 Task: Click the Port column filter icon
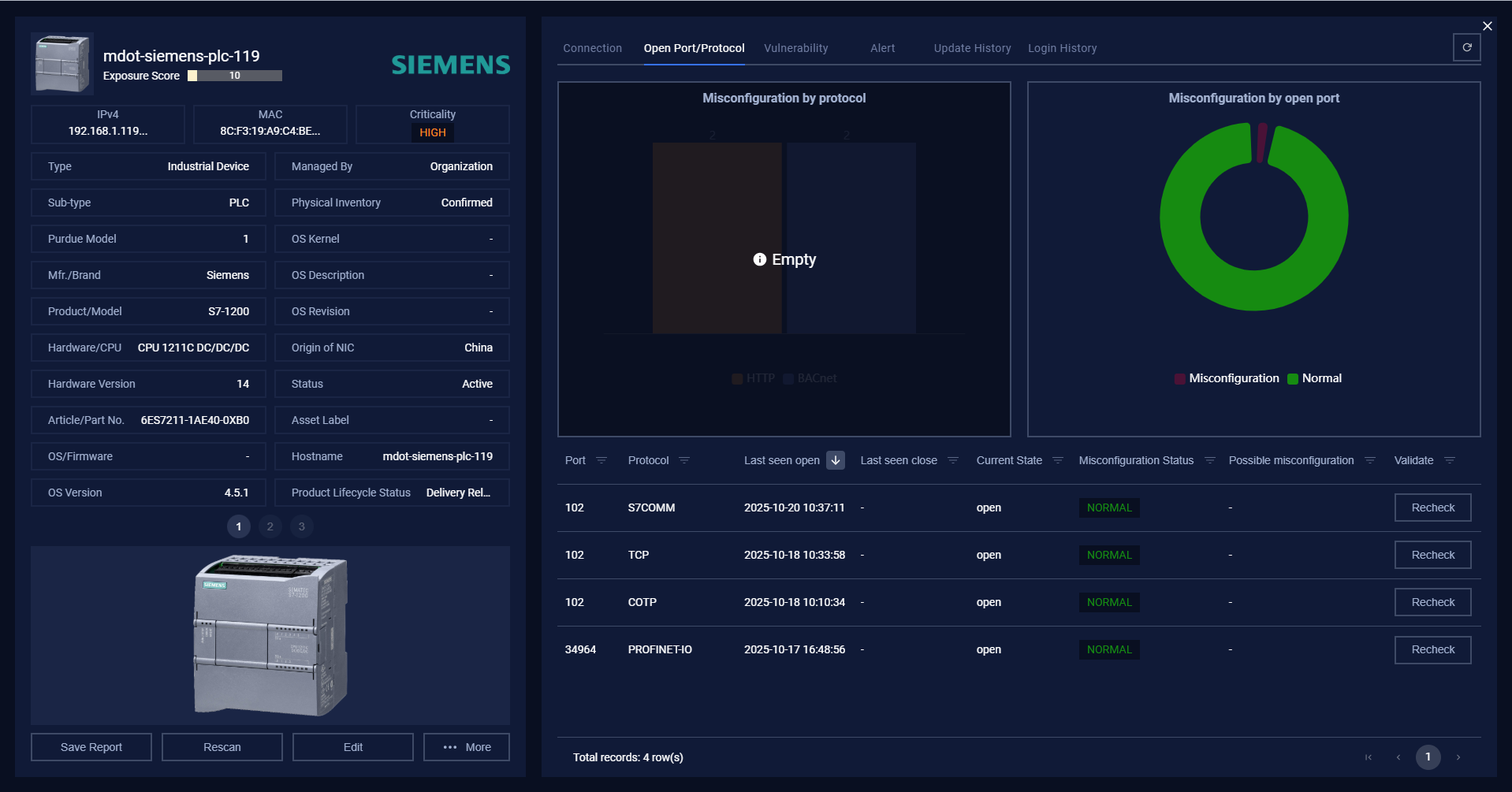pyautogui.click(x=601, y=460)
